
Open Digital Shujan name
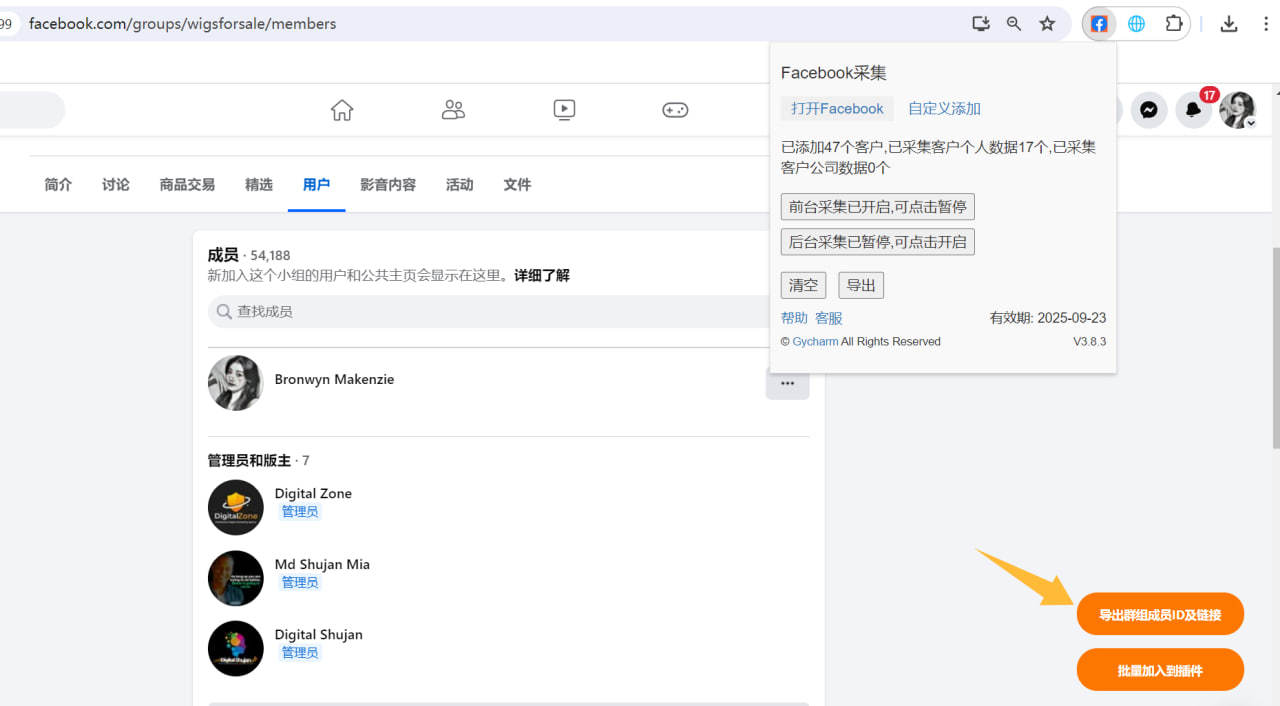tap(319, 635)
